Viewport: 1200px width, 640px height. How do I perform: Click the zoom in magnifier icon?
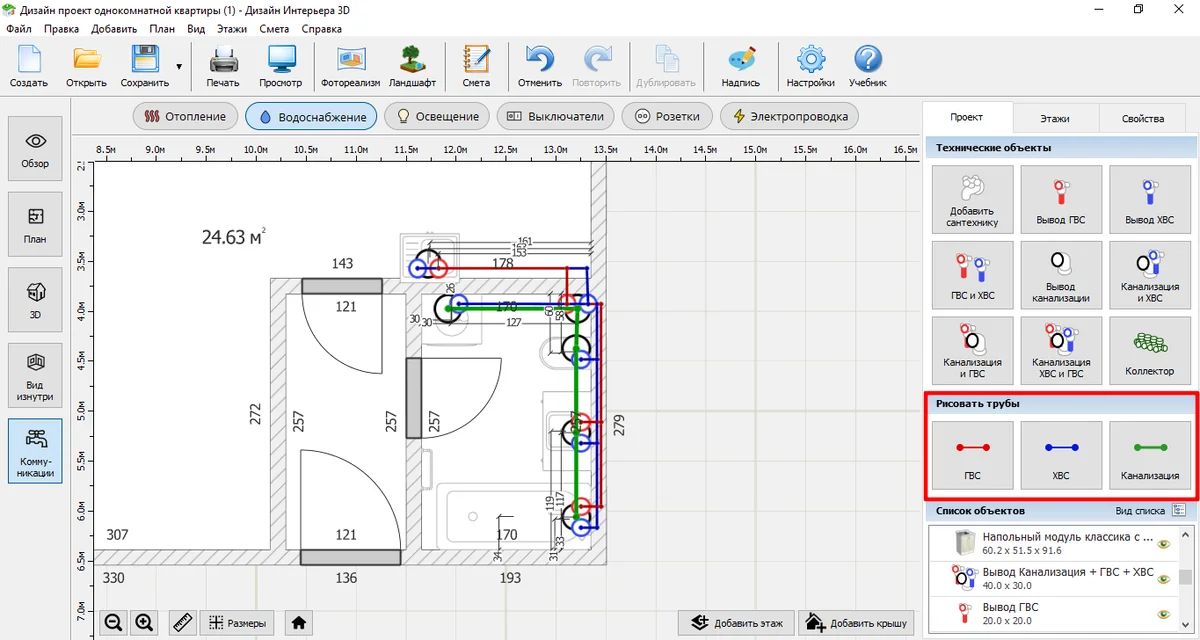pyautogui.click(x=145, y=622)
